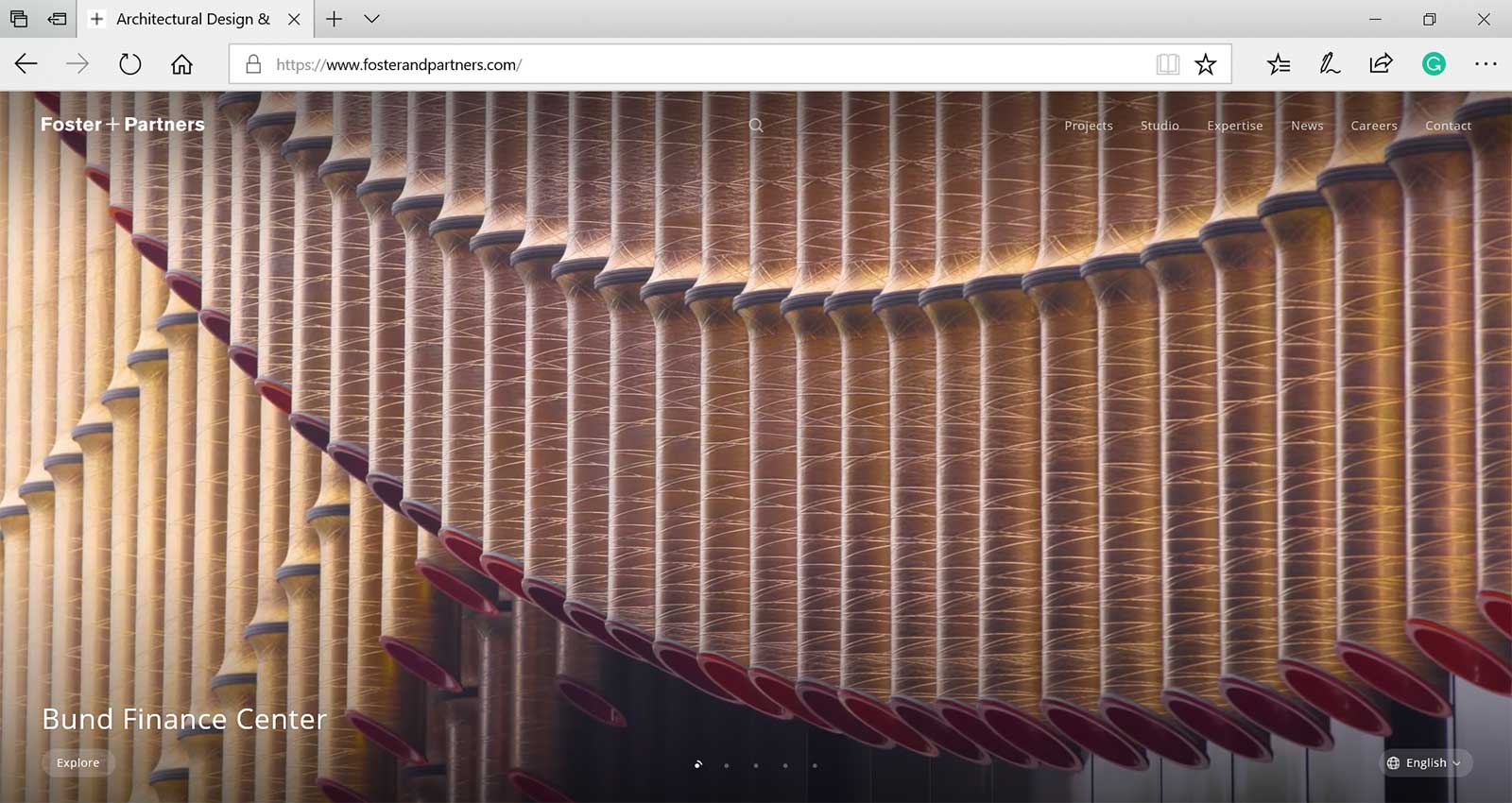
Task: Click the site security padlock icon
Action: pyautogui.click(x=252, y=64)
